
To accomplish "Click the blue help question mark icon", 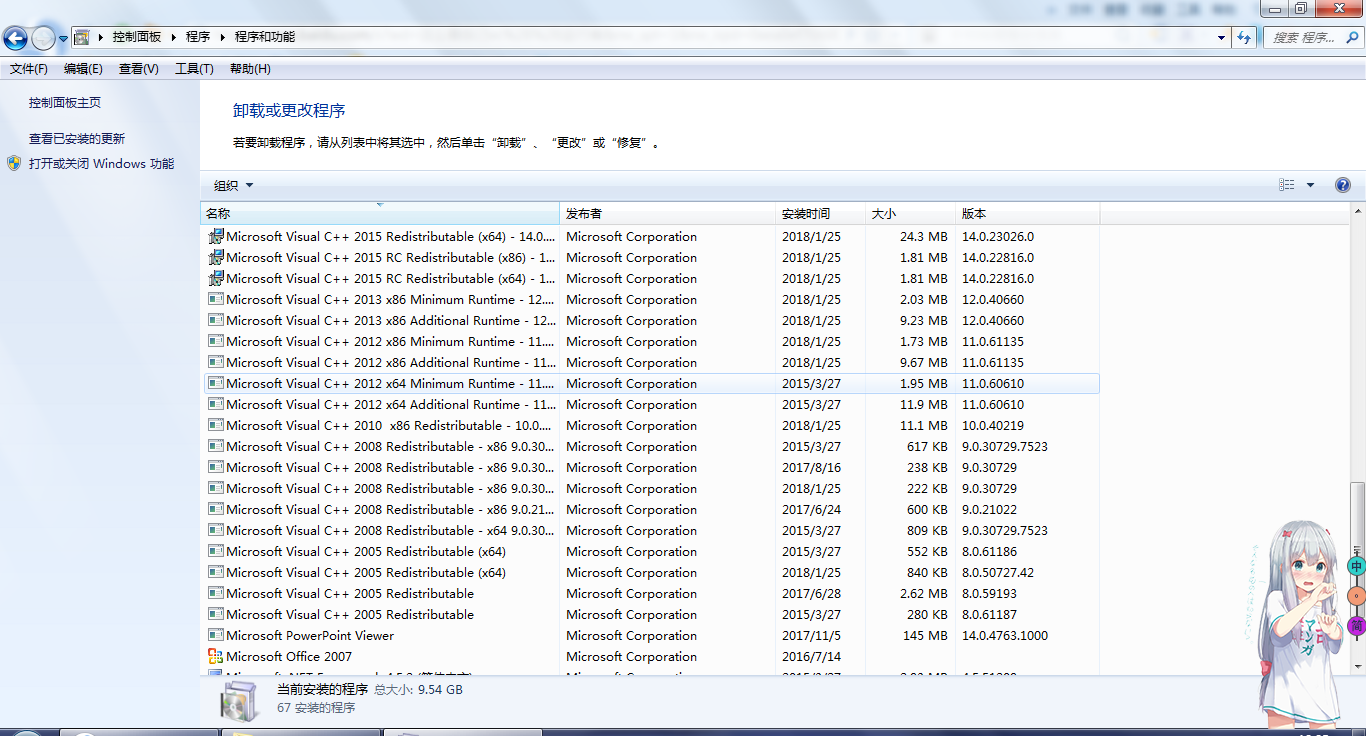I will click(x=1343, y=185).
